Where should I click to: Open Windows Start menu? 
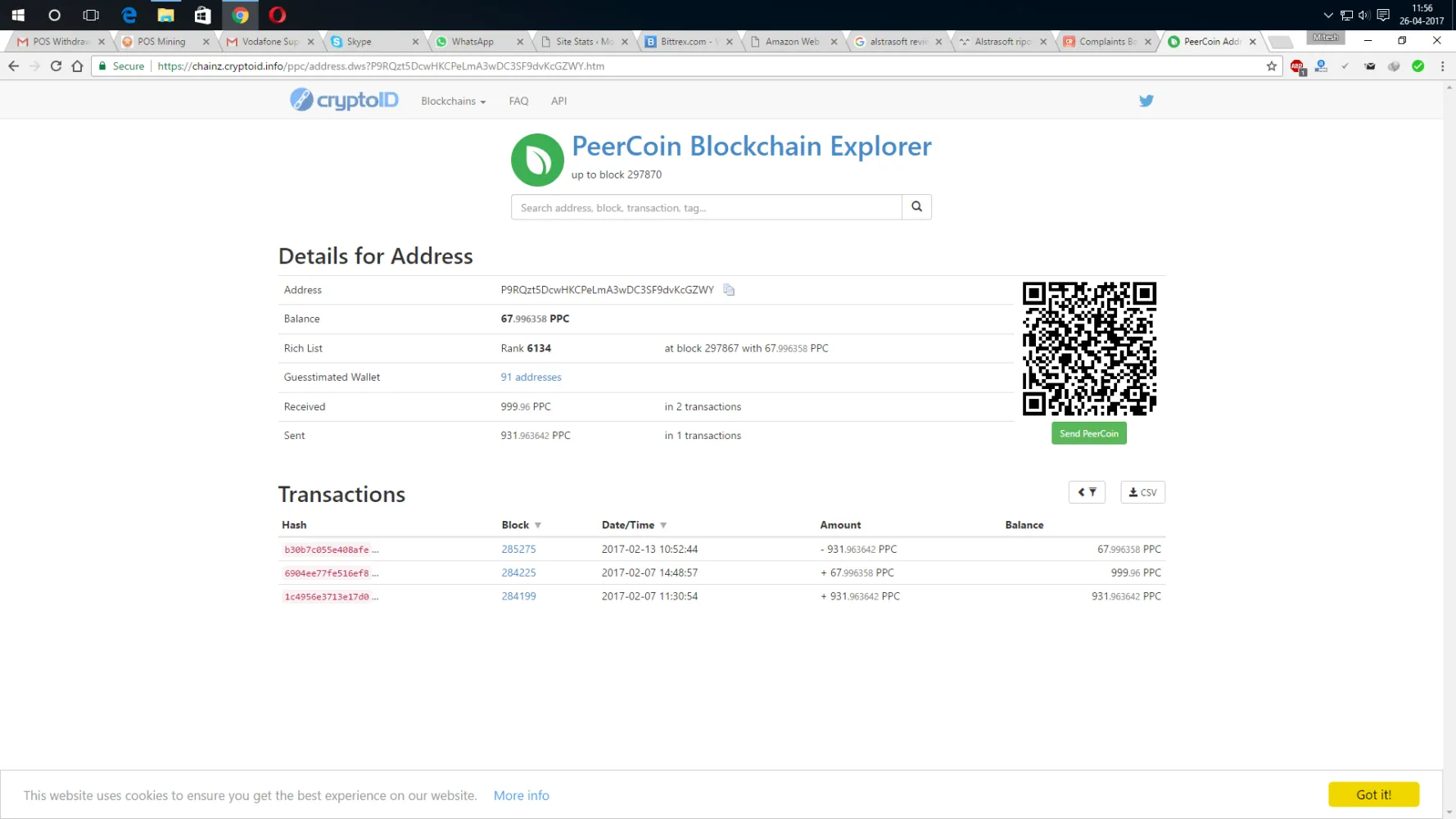coord(17,15)
